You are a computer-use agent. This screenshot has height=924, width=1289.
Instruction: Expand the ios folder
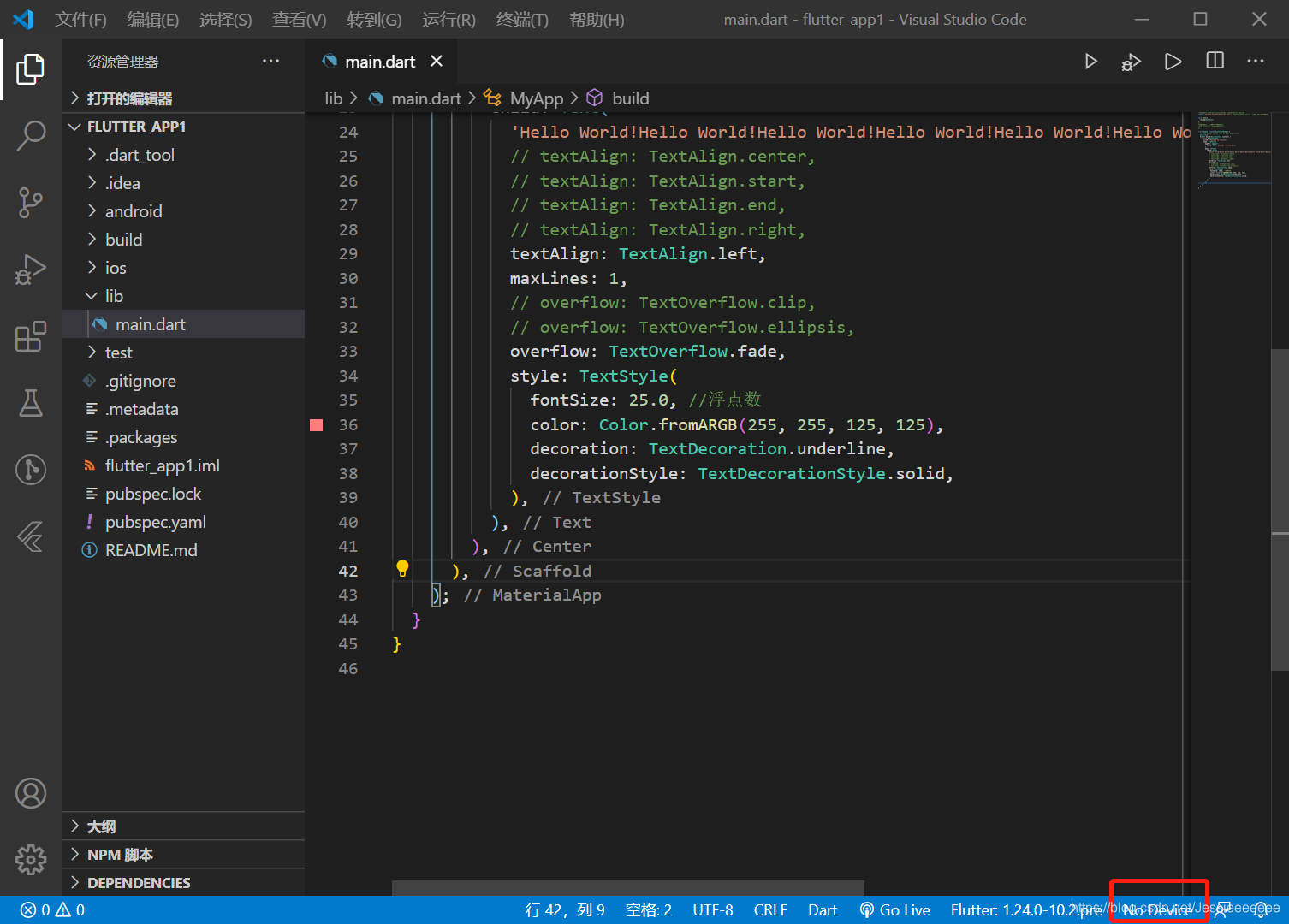click(x=184, y=268)
